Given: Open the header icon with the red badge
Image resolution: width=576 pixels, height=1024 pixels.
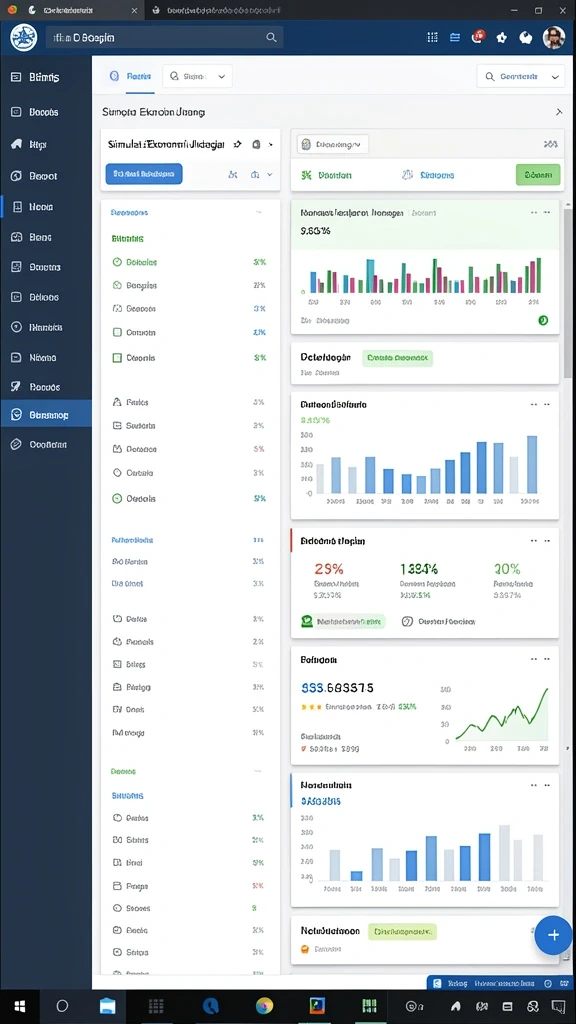Looking at the screenshot, I should point(477,37).
